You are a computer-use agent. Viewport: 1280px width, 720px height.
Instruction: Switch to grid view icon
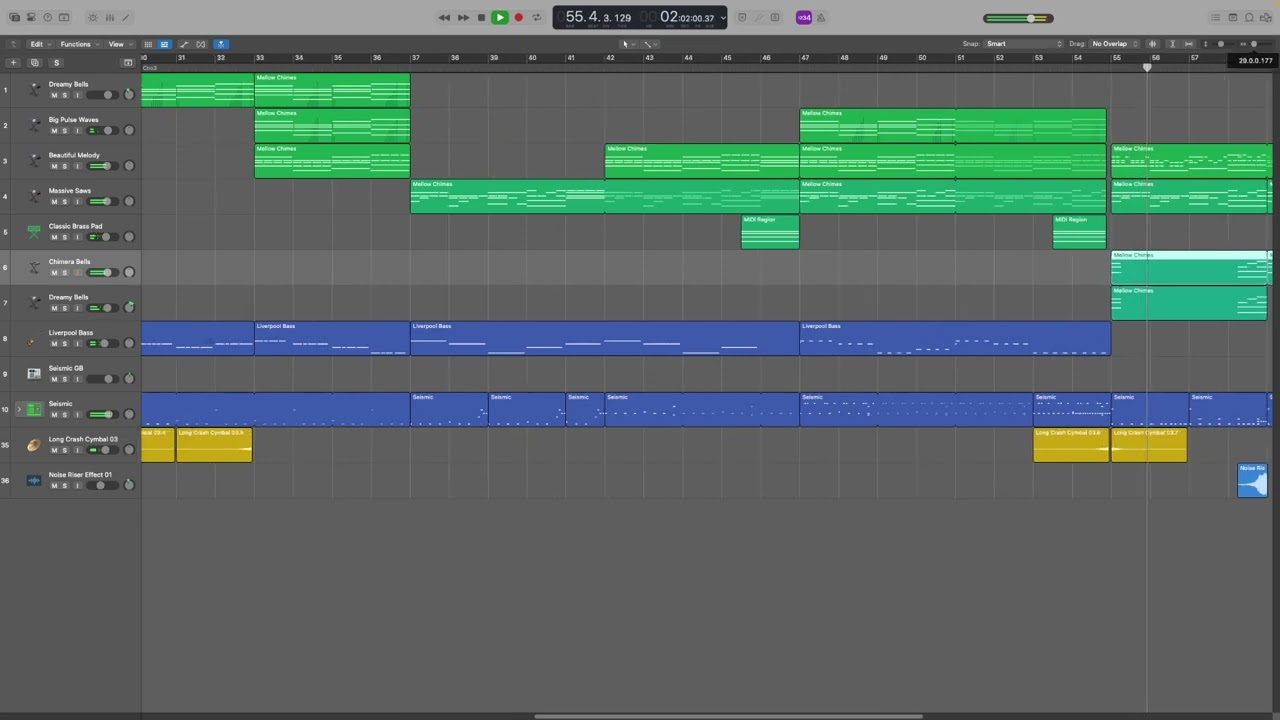(148, 44)
